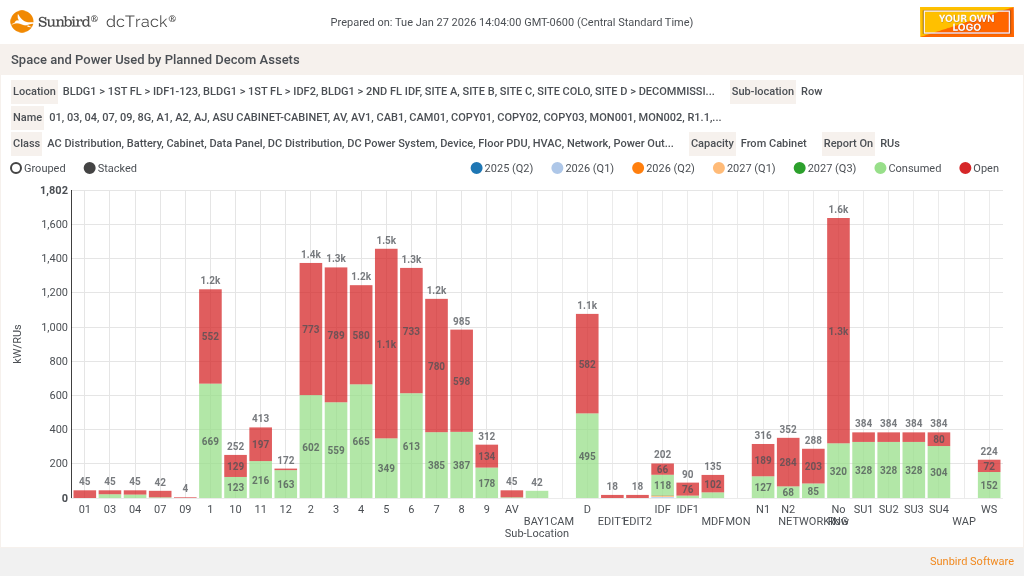This screenshot has width=1024, height=576.
Task: Toggle the 2027 (Q3) green legend marker
Action: tap(800, 168)
